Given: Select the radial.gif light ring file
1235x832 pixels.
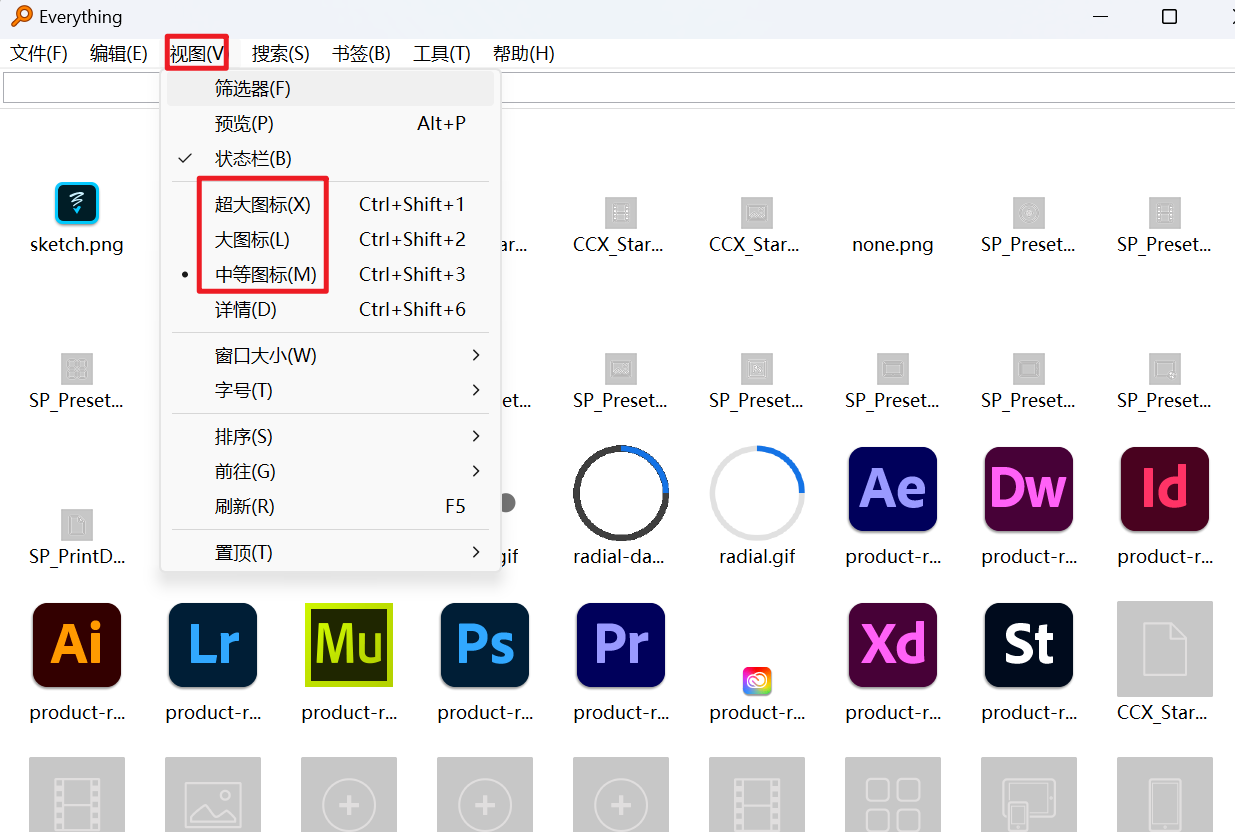Looking at the screenshot, I should (757, 493).
